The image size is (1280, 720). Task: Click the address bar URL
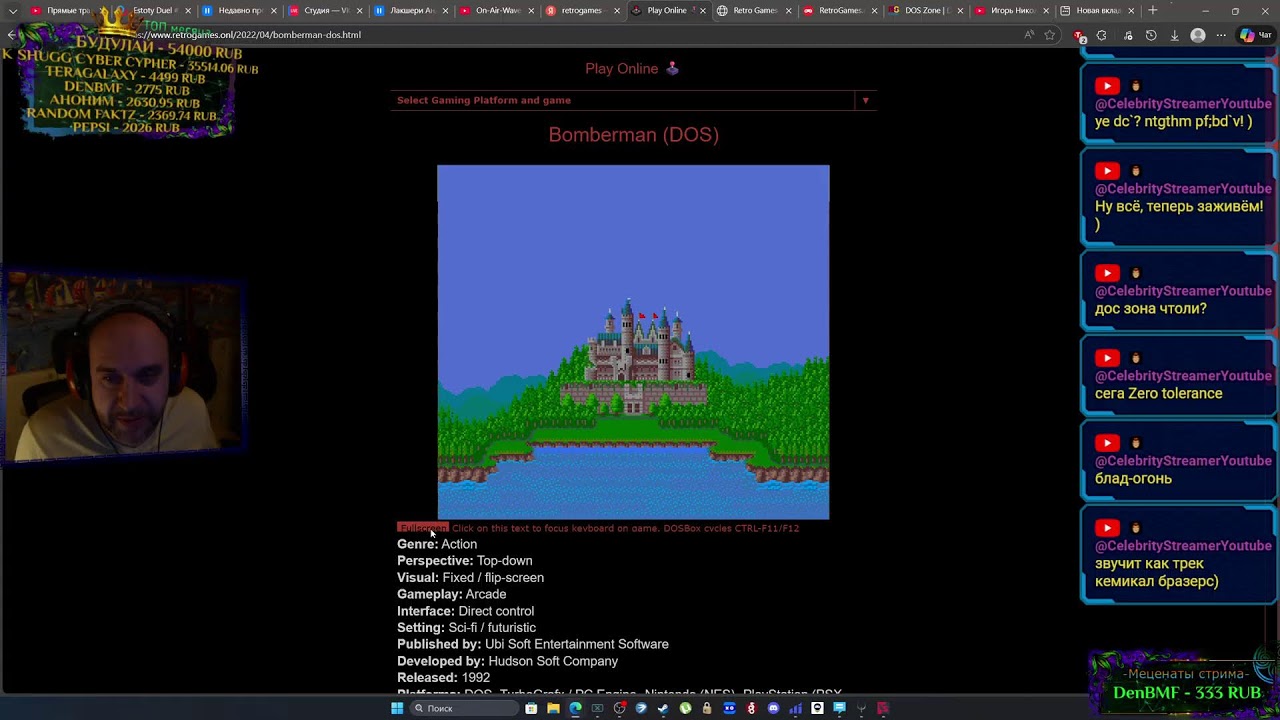tap(250, 35)
